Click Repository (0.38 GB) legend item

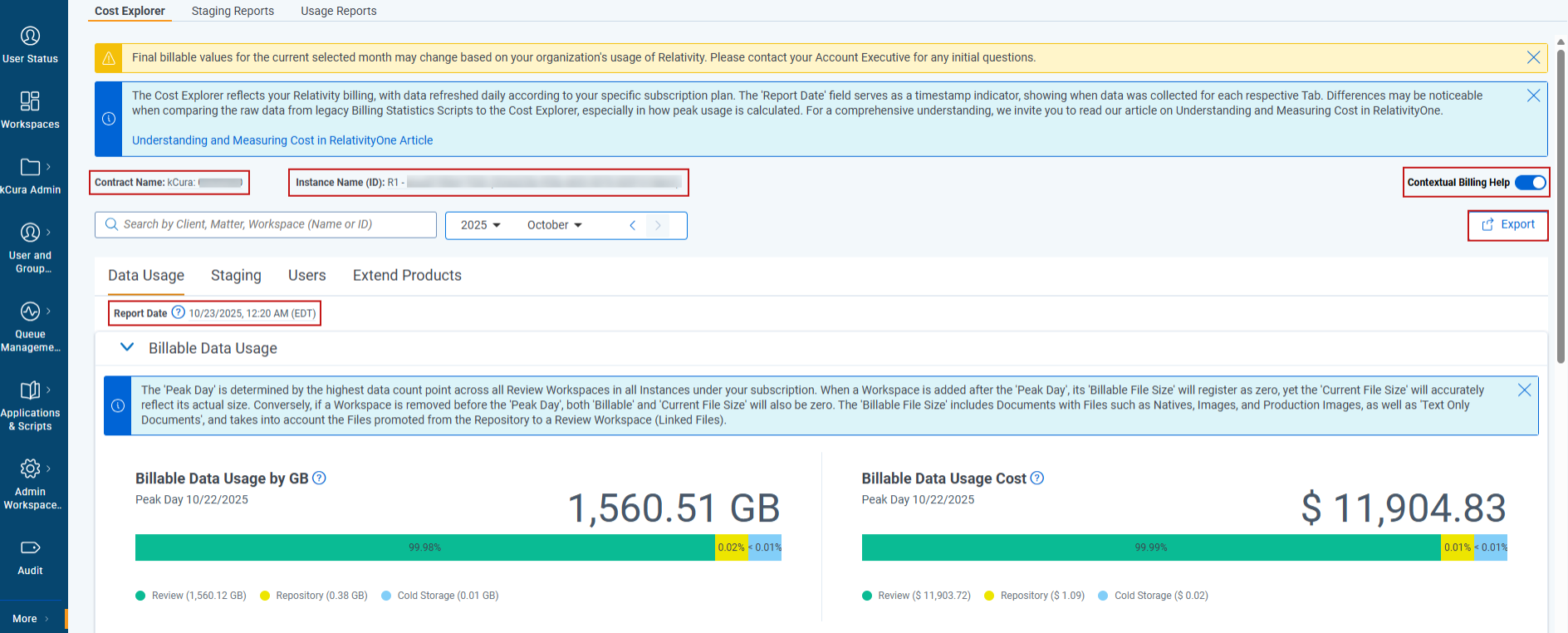pos(314,596)
